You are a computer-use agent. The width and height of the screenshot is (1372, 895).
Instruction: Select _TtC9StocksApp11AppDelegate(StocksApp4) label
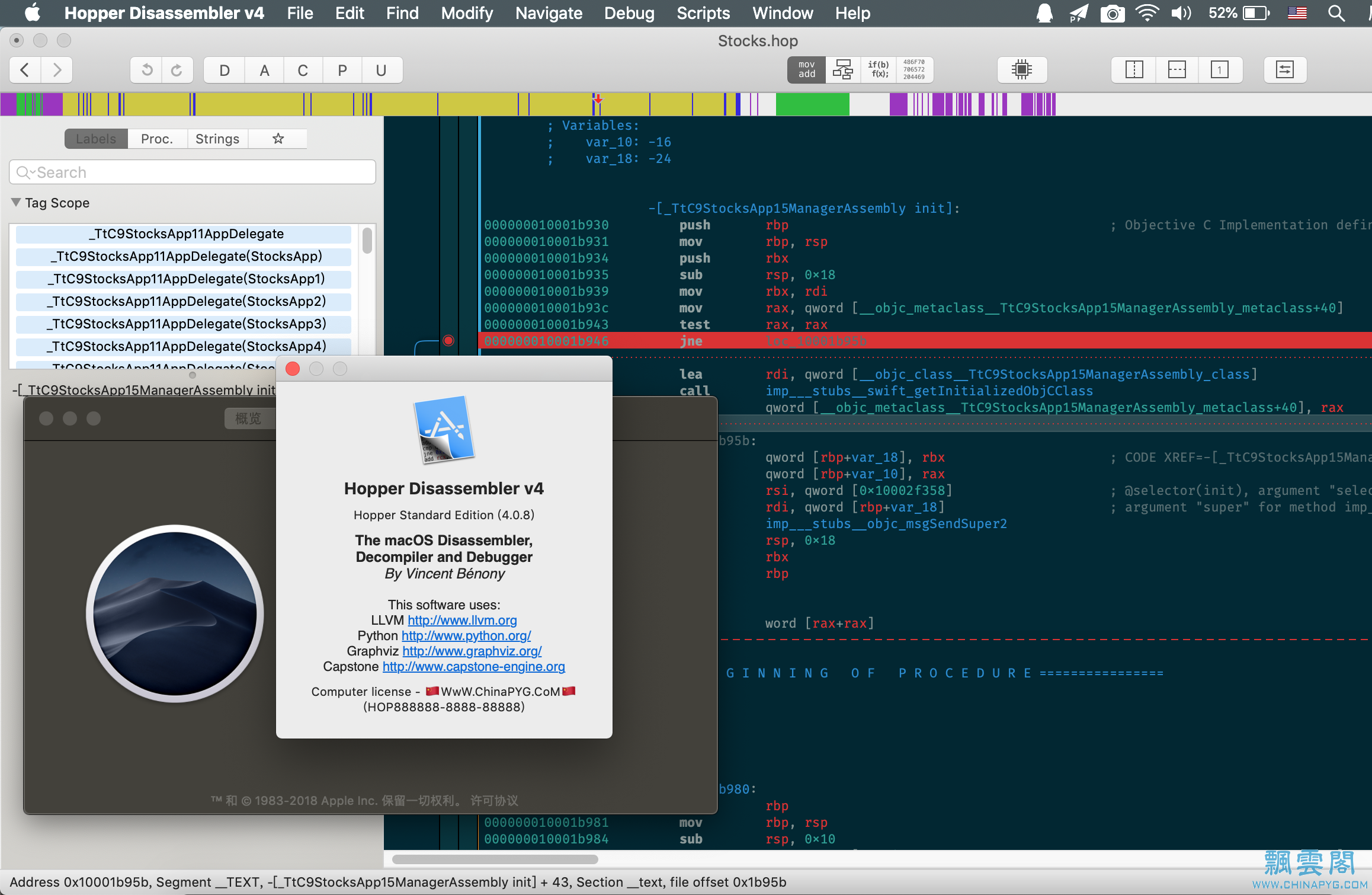(x=184, y=347)
